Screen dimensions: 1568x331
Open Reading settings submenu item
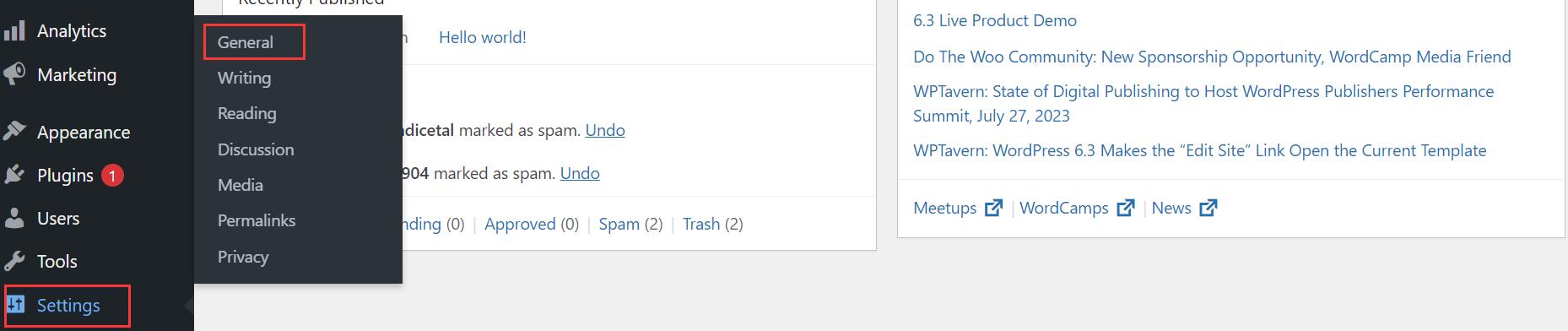(x=246, y=113)
